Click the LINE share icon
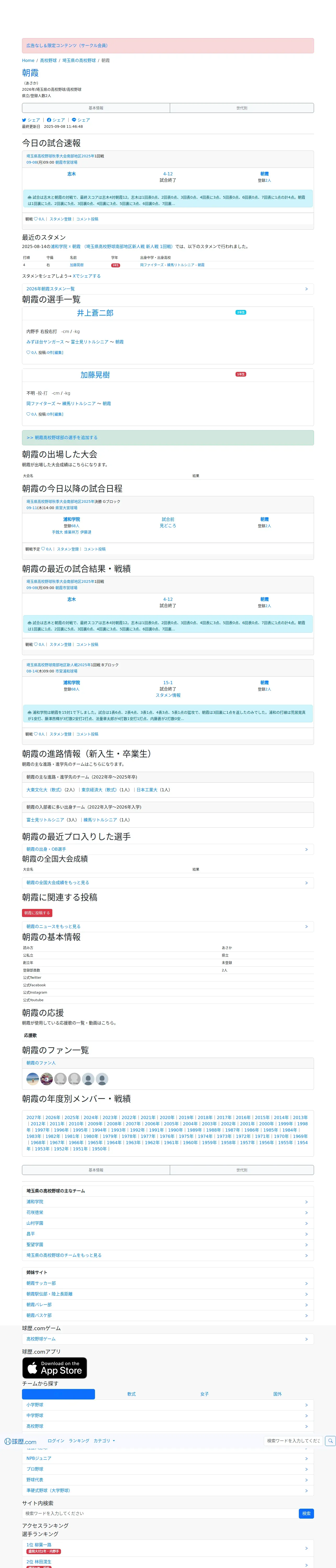This screenshot has width=336, height=1568. point(74,120)
